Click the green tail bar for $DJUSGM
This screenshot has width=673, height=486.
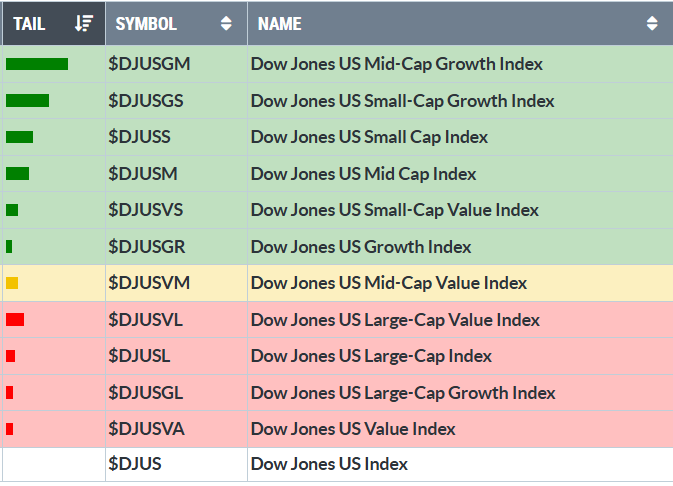[37, 64]
